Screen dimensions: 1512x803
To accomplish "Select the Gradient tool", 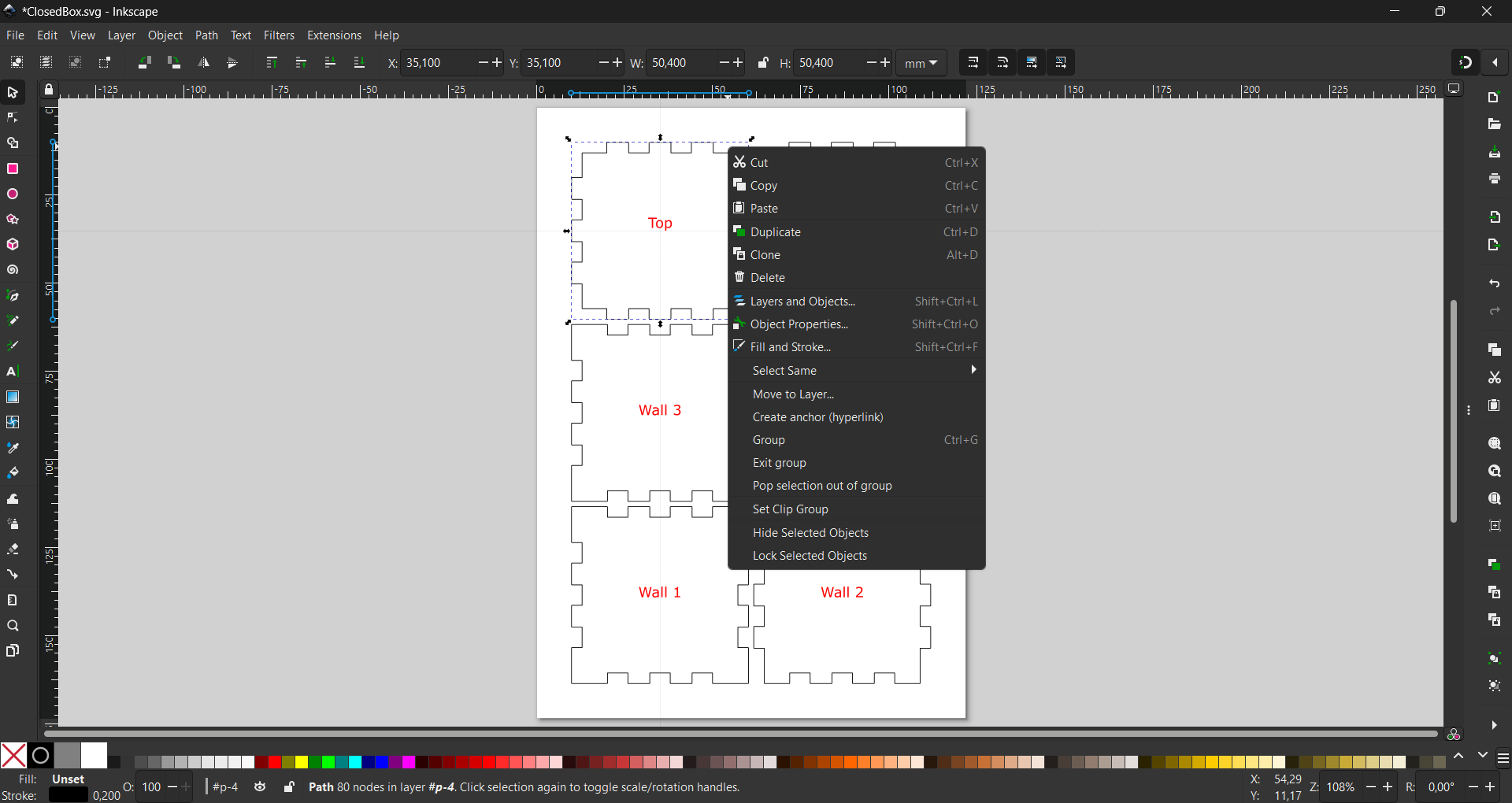I will coord(13,397).
